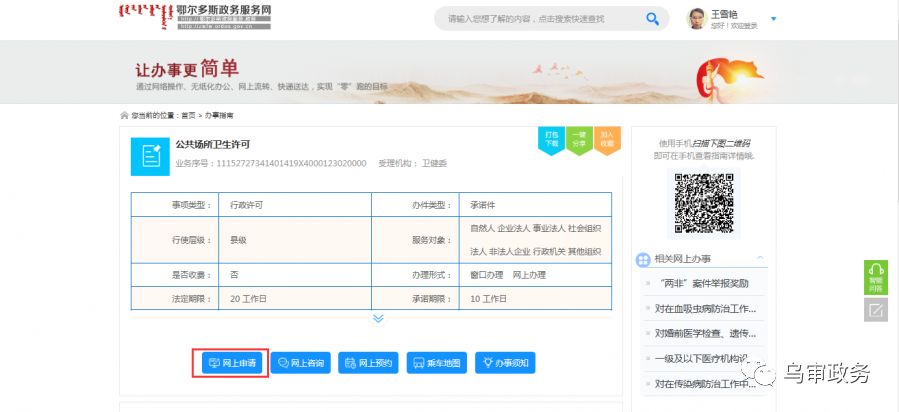Click the 打包下载 download badge
The height and width of the screenshot is (412, 899).
551,140
